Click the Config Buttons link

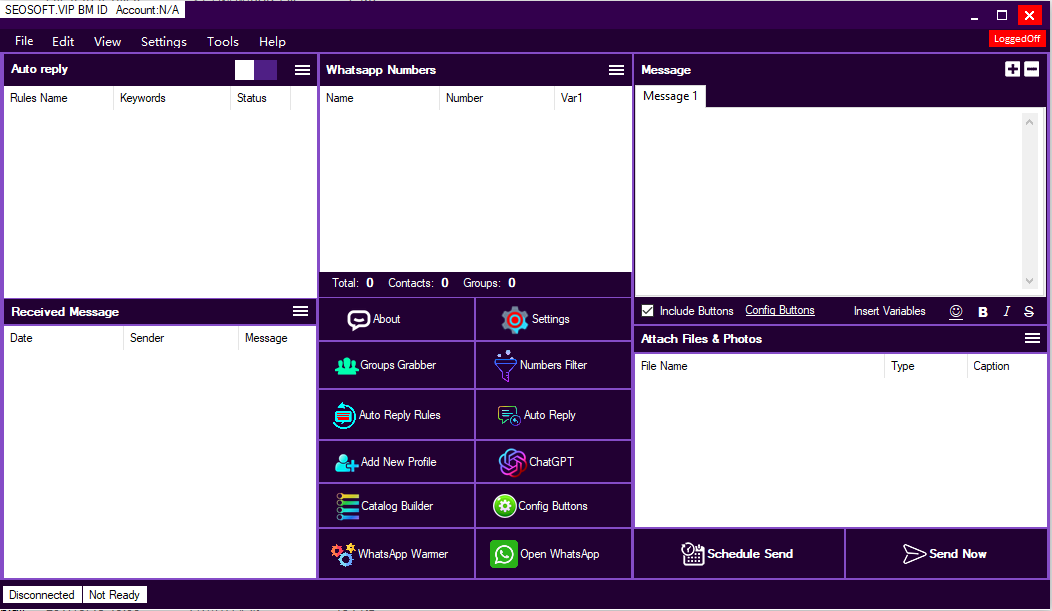(x=780, y=311)
